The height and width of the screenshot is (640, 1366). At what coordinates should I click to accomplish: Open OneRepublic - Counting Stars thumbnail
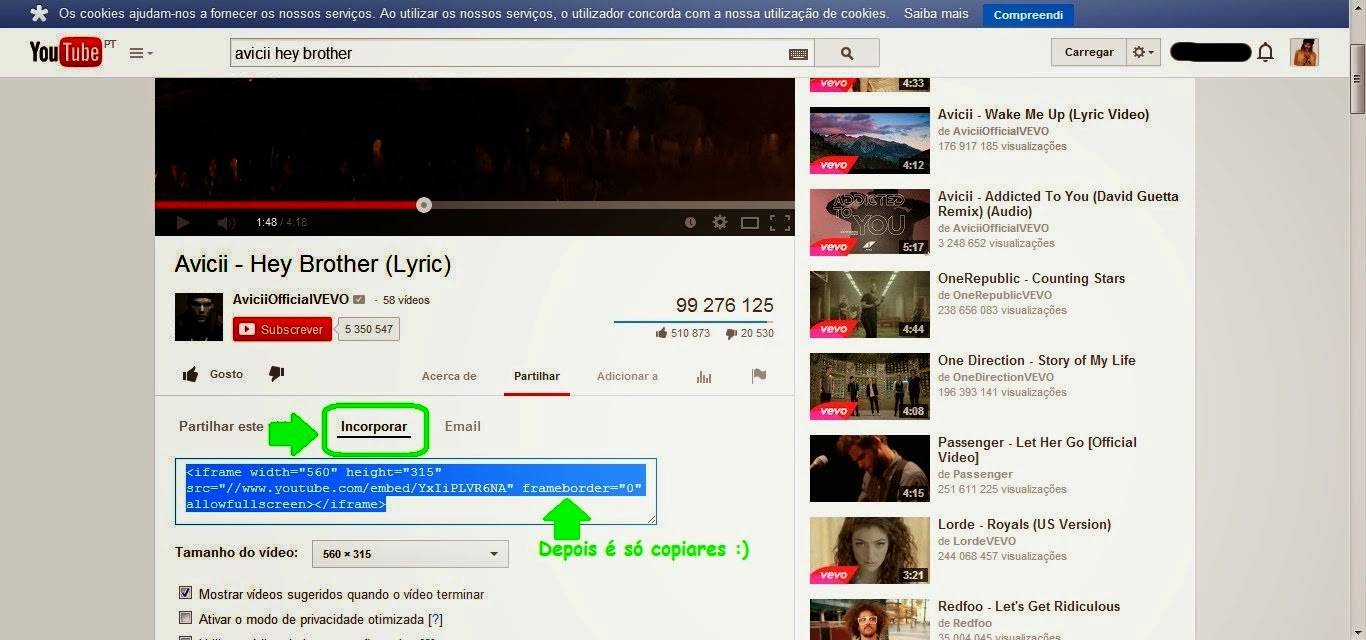(869, 304)
